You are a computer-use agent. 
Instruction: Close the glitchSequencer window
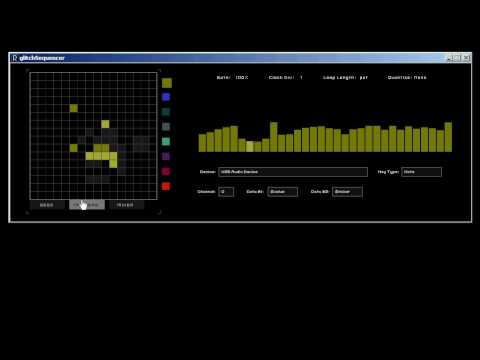point(467,58)
